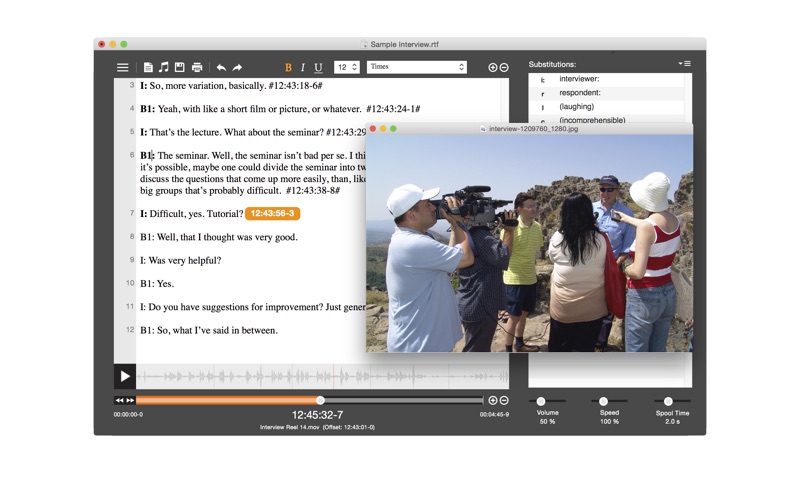Select the 'respondent:' substitution row
This screenshot has height=500, width=800.
[607, 93]
